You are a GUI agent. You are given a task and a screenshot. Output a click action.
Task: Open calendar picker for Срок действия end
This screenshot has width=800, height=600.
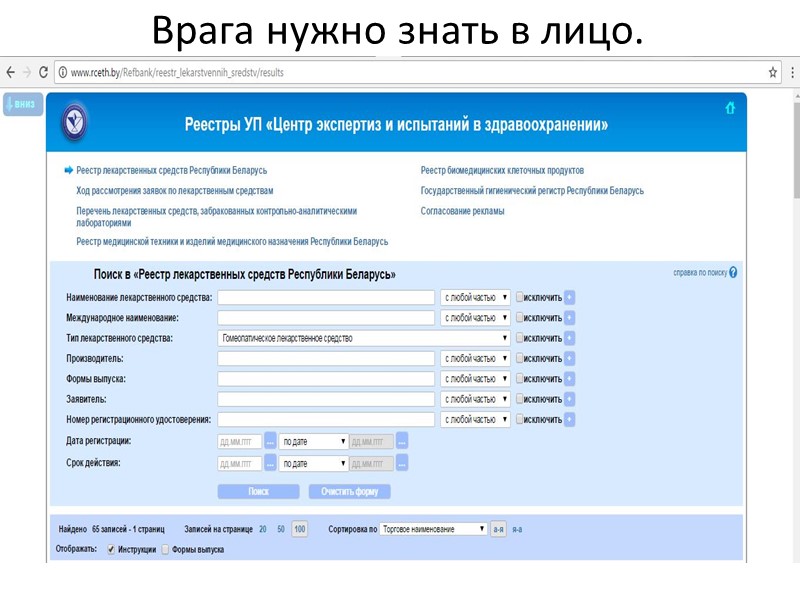click(x=402, y=463)
